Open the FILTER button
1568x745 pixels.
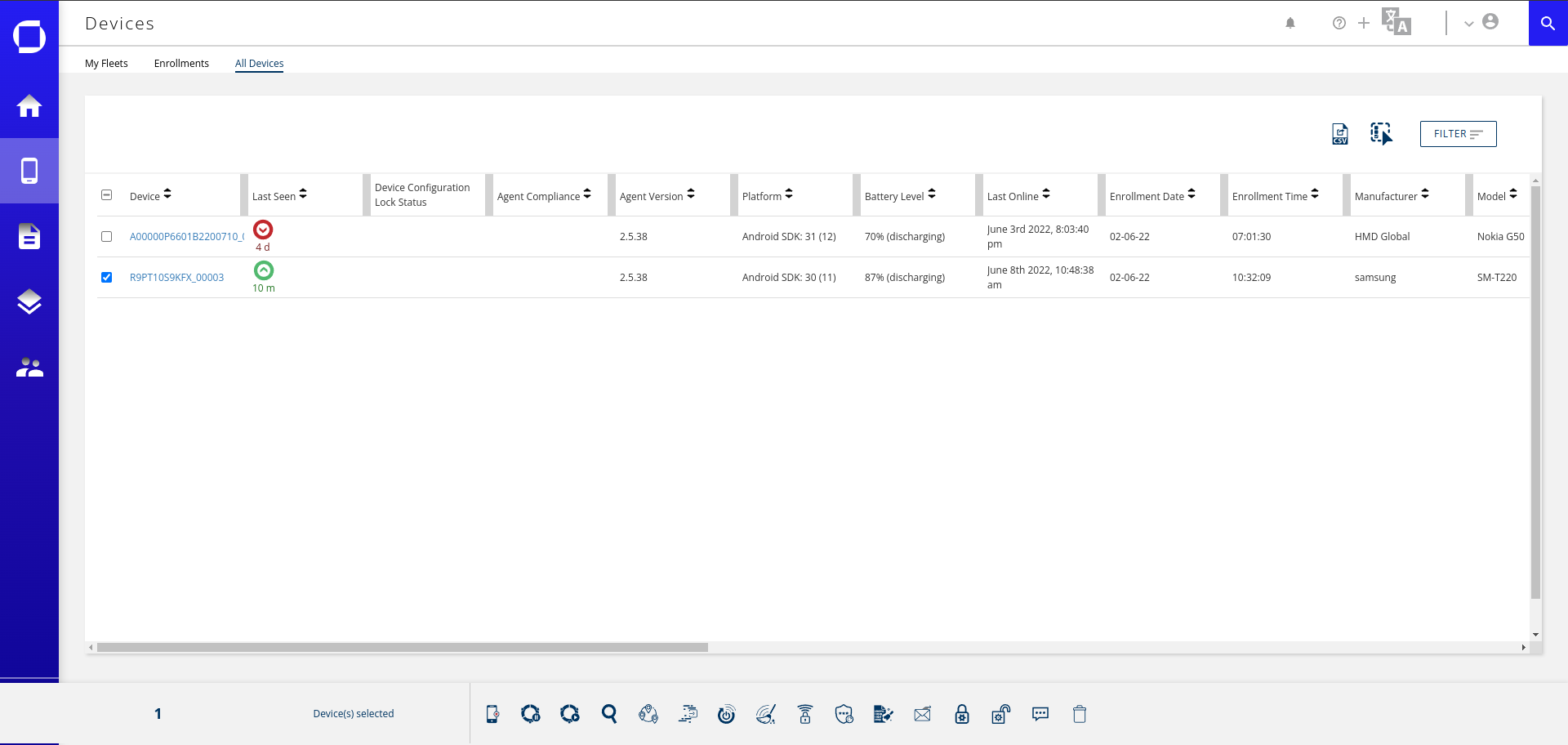tap(1458, 134)
